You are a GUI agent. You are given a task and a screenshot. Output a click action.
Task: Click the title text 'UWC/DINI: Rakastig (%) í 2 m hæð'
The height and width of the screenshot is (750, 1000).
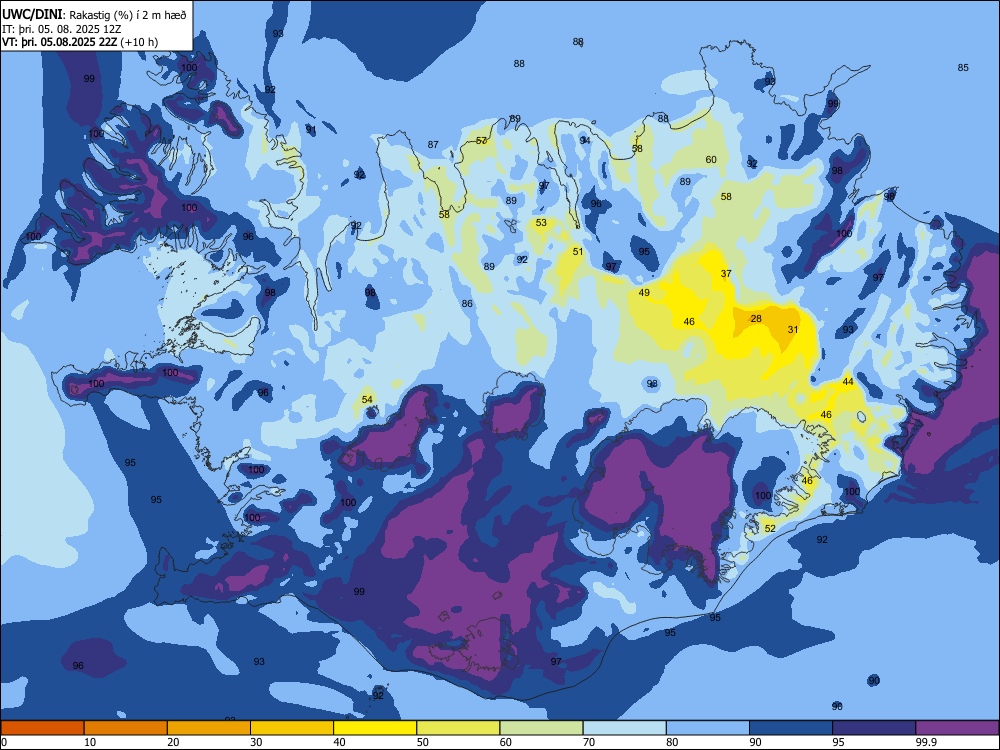94,15
